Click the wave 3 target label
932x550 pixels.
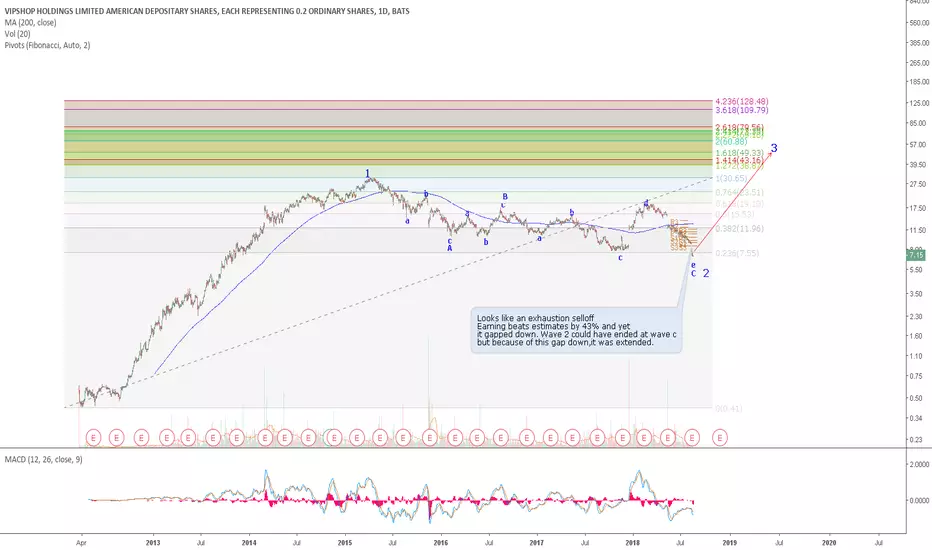click(774, 148)
